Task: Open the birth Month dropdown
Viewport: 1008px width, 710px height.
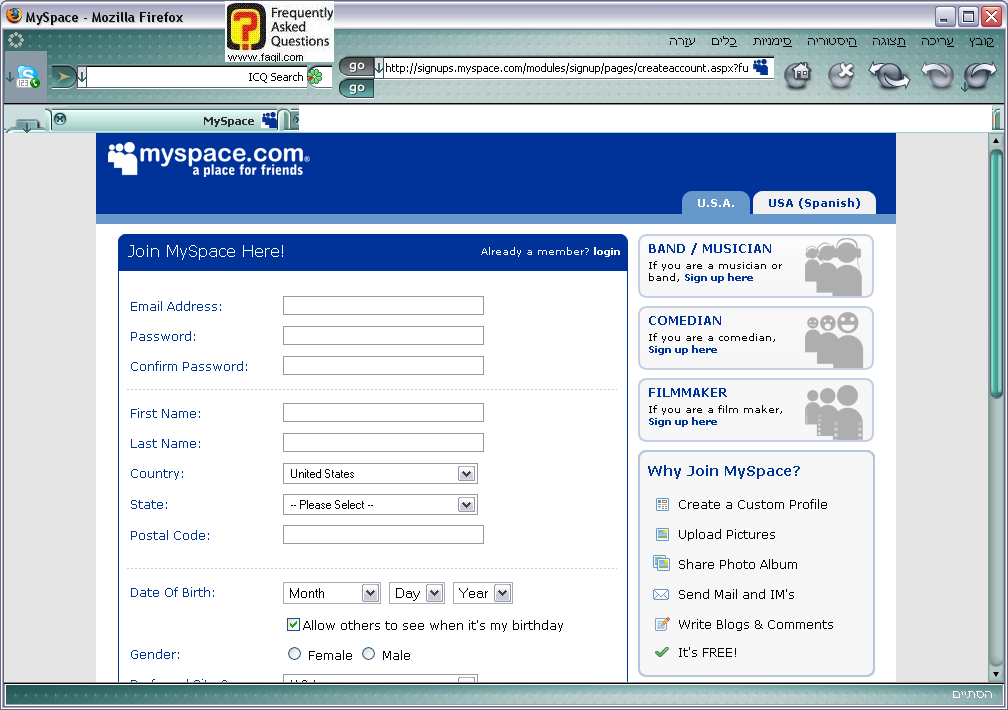Action: tap(331, 593)
